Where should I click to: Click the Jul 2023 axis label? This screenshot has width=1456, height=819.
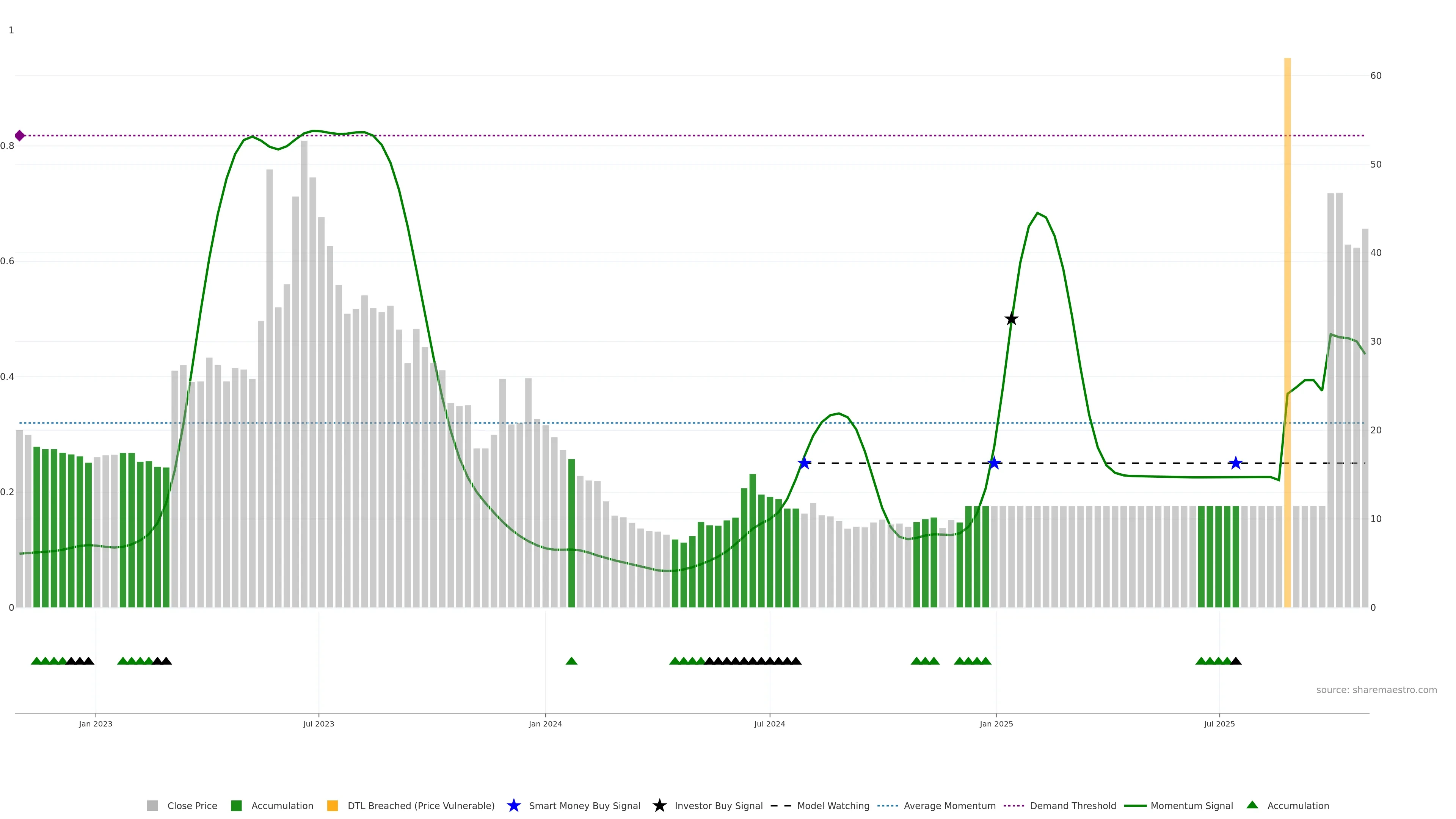coord(319,724)
